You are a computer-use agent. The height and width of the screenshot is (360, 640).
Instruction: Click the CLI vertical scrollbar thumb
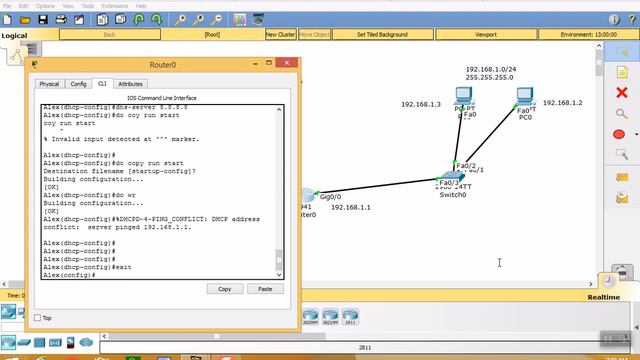279,260
